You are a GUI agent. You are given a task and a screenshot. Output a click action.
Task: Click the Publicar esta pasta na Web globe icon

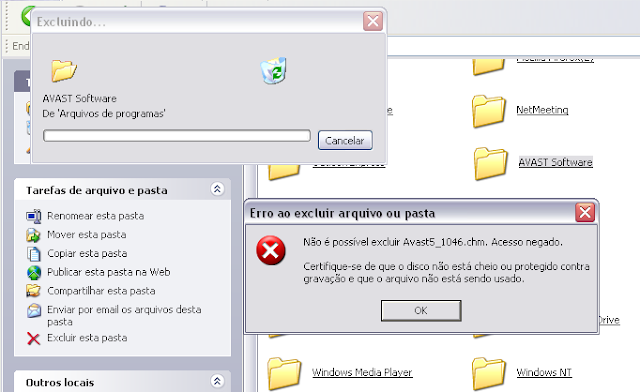[x=33, y=272]
